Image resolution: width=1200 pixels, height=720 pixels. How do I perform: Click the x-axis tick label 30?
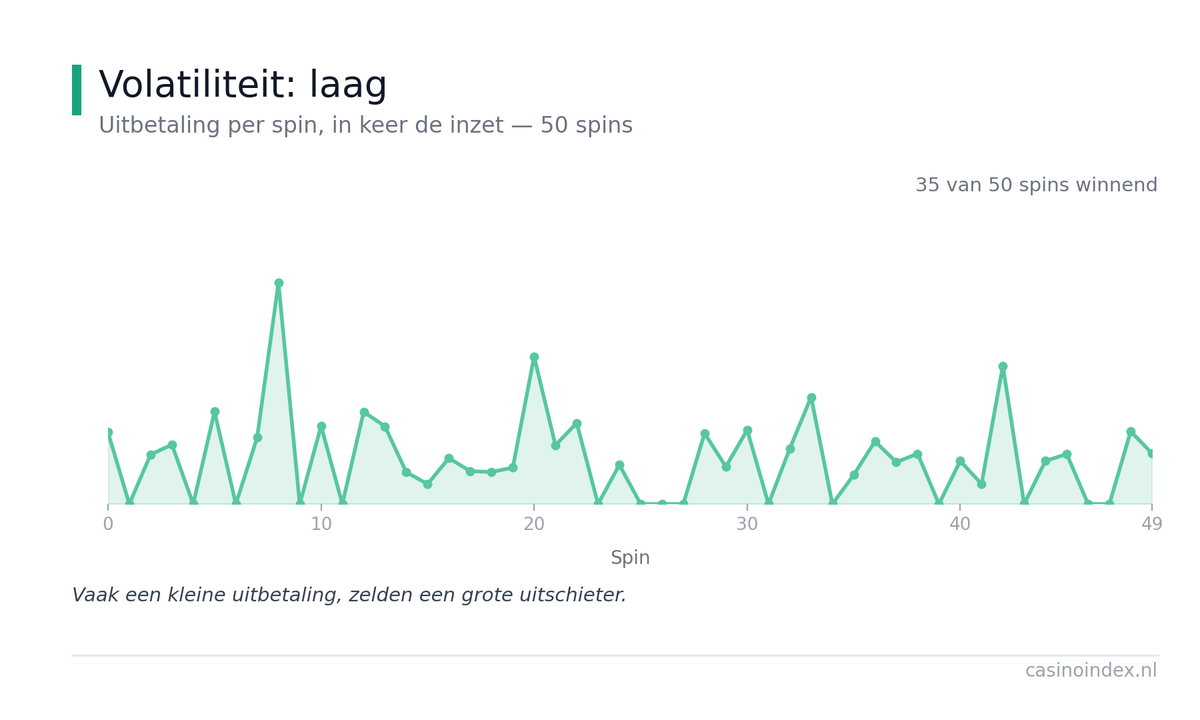747,525
